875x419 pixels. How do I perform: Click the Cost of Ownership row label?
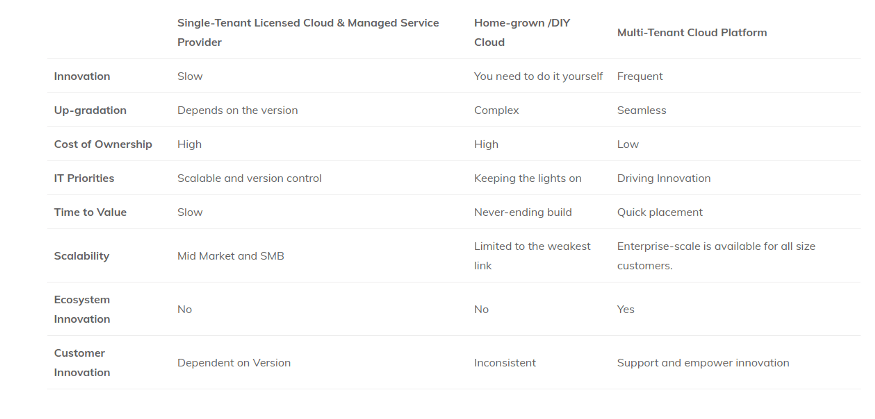point(103,144)
